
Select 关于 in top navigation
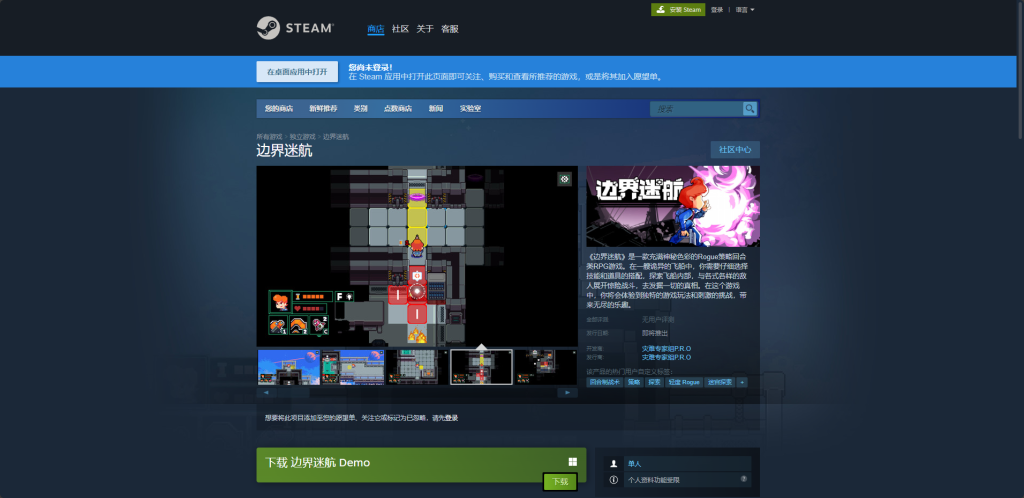[425, 29]
